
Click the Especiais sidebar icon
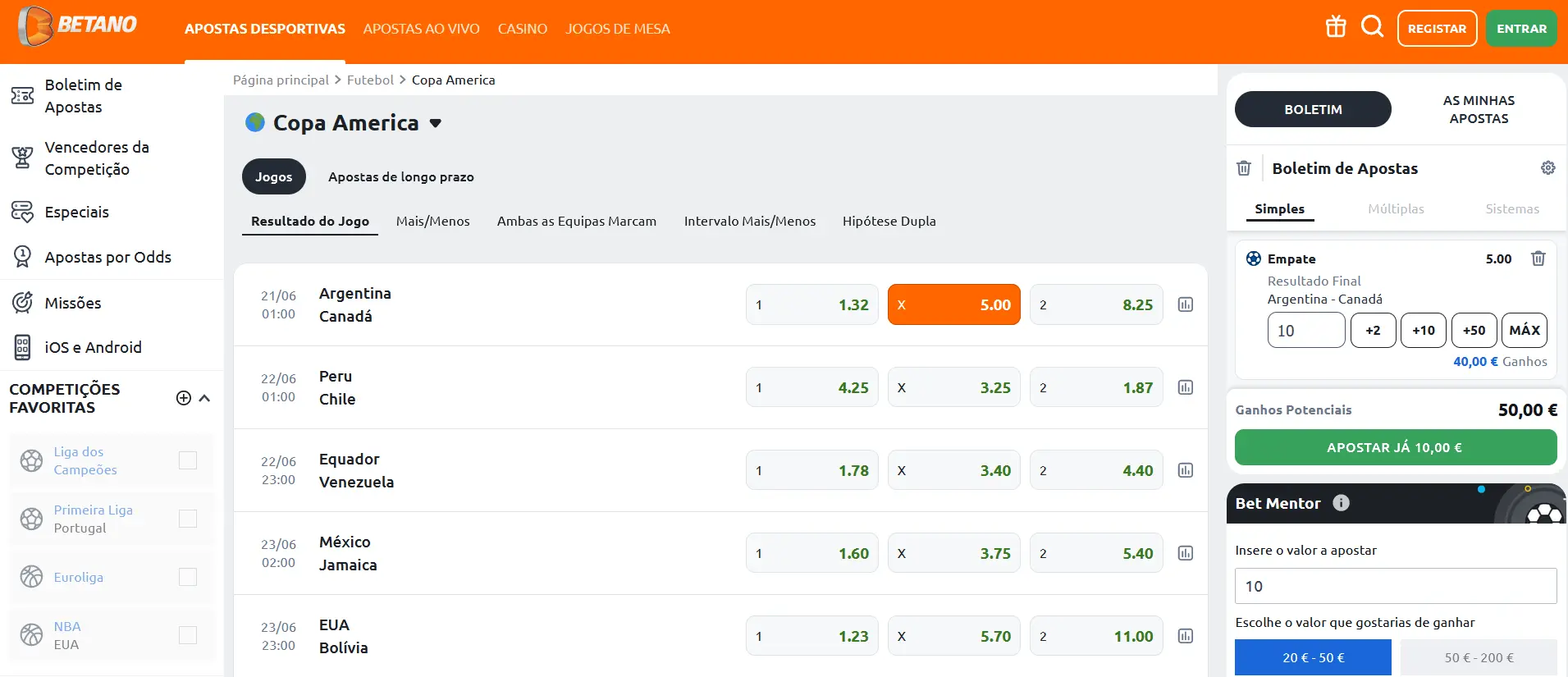coord(22,212)
